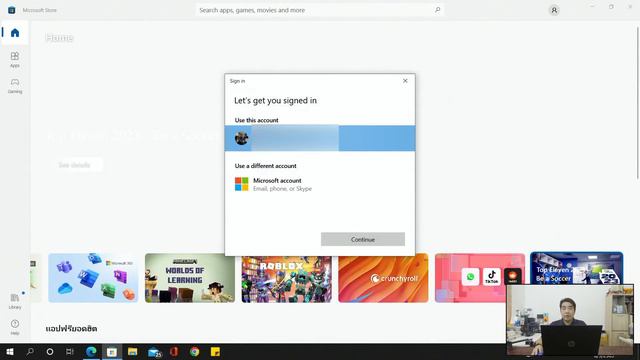The height and width of the screenshot is (360, 640).
Task: Focus the Search apps, games, movies field
Action: pos(320,10)
